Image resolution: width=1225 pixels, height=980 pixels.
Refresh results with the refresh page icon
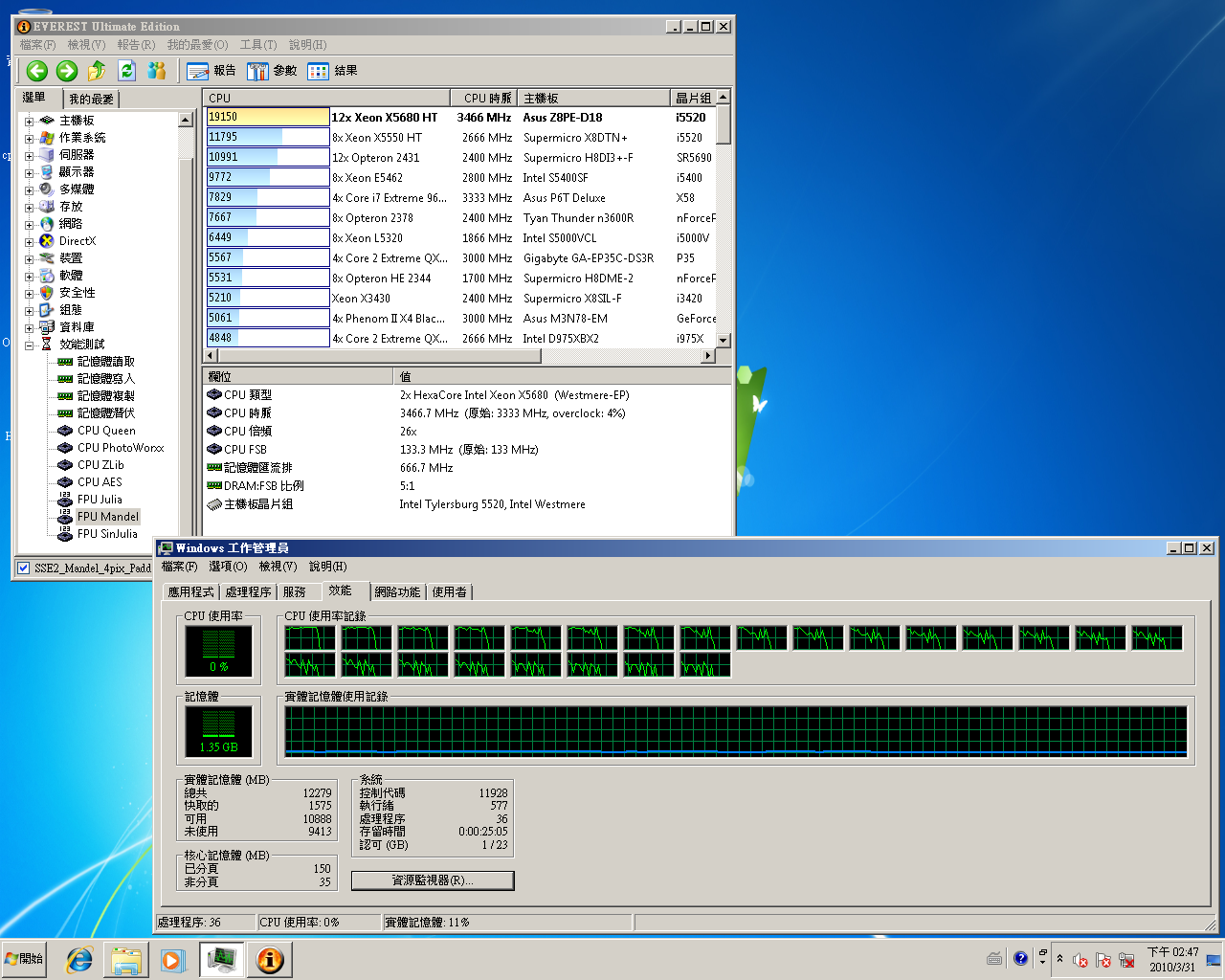click(x=126, y=70)
